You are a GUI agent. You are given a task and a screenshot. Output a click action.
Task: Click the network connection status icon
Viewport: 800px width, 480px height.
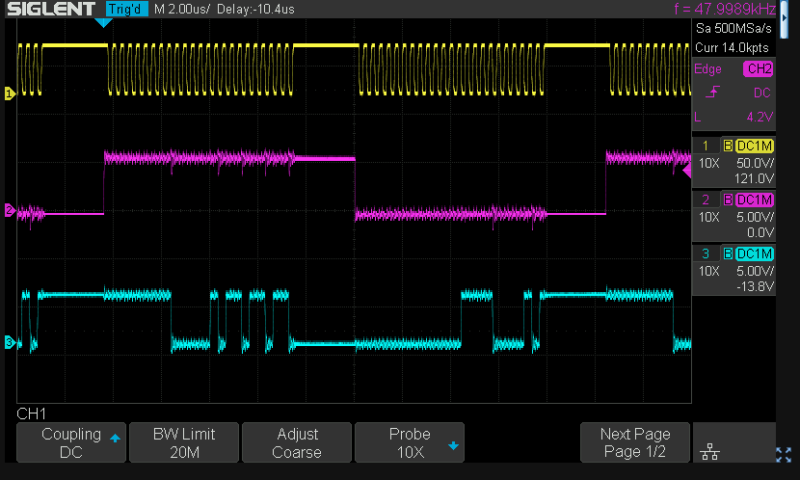click(x=710, y=453)
